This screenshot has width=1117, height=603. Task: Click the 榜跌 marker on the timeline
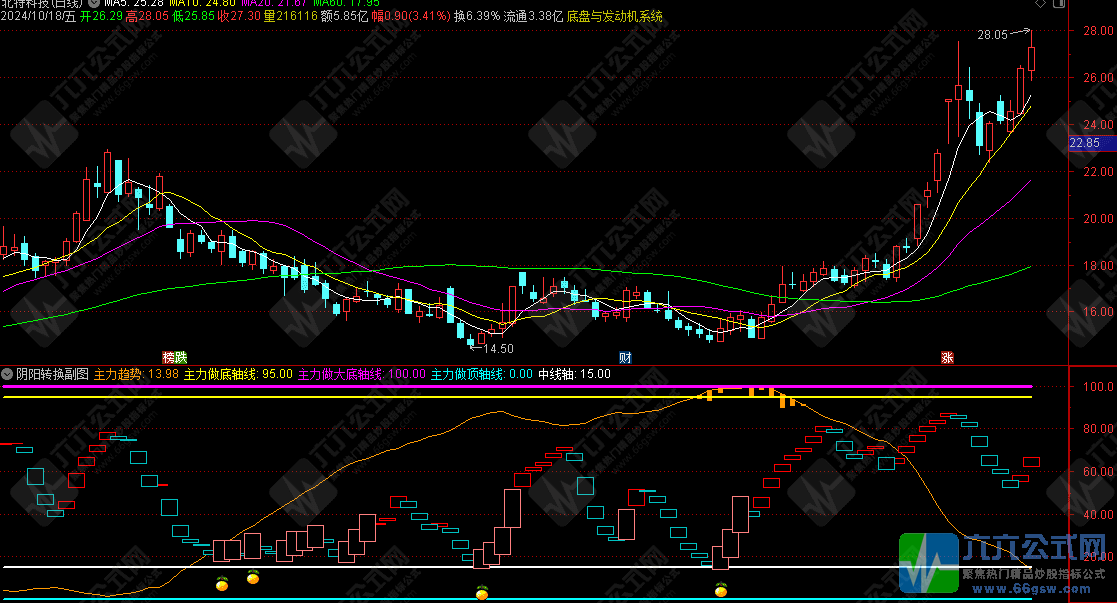tap(175, 357)
